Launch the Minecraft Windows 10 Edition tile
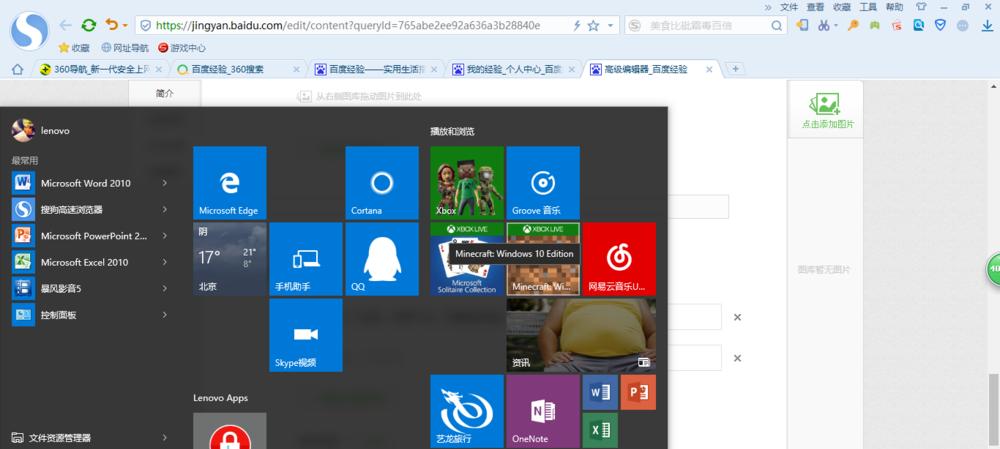Image resolution: width=1000 pixels, height=449 pixels. coord(543,259)
